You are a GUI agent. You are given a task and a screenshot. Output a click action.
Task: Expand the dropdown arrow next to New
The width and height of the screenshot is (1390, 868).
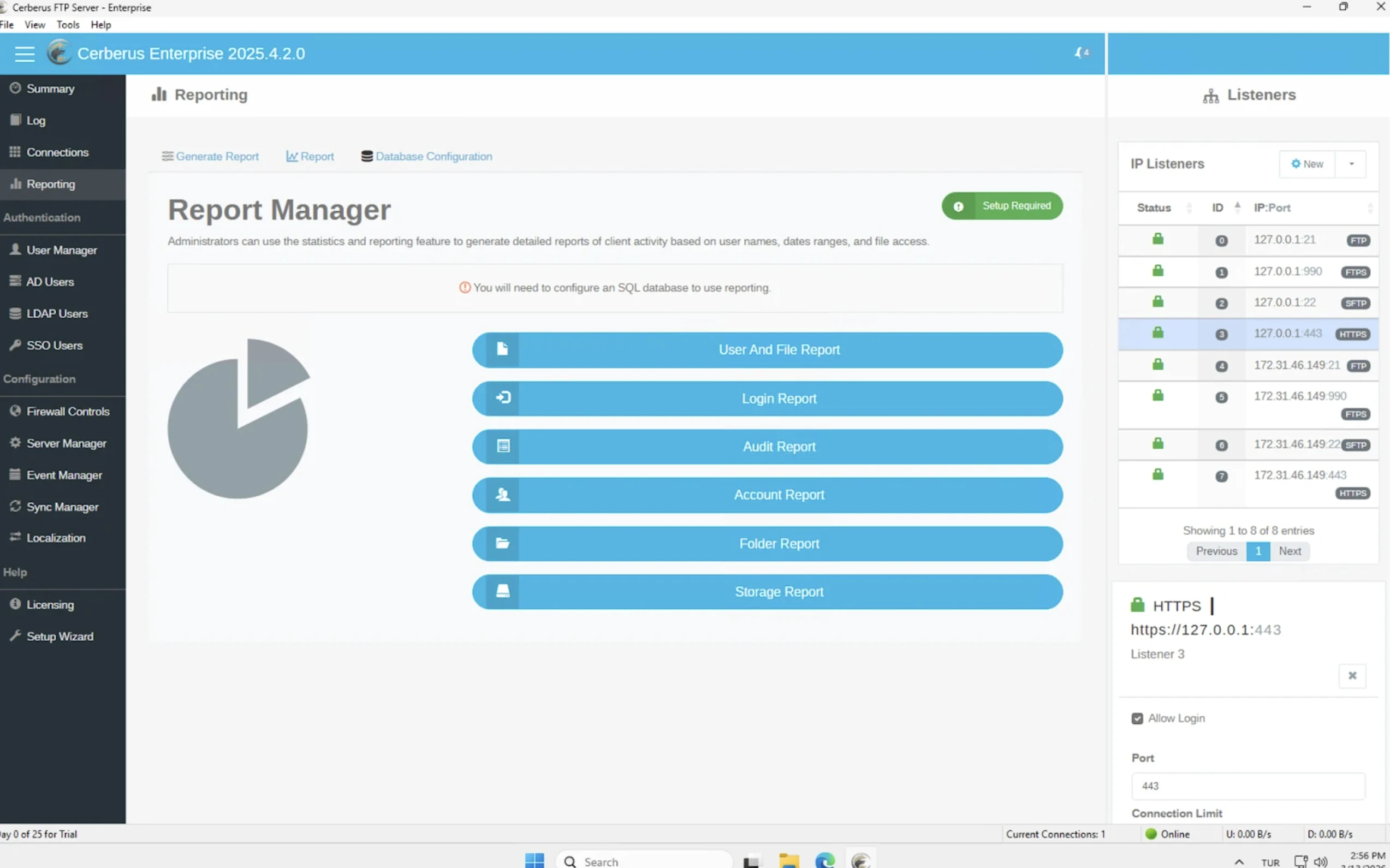[x=1351, y=164]
